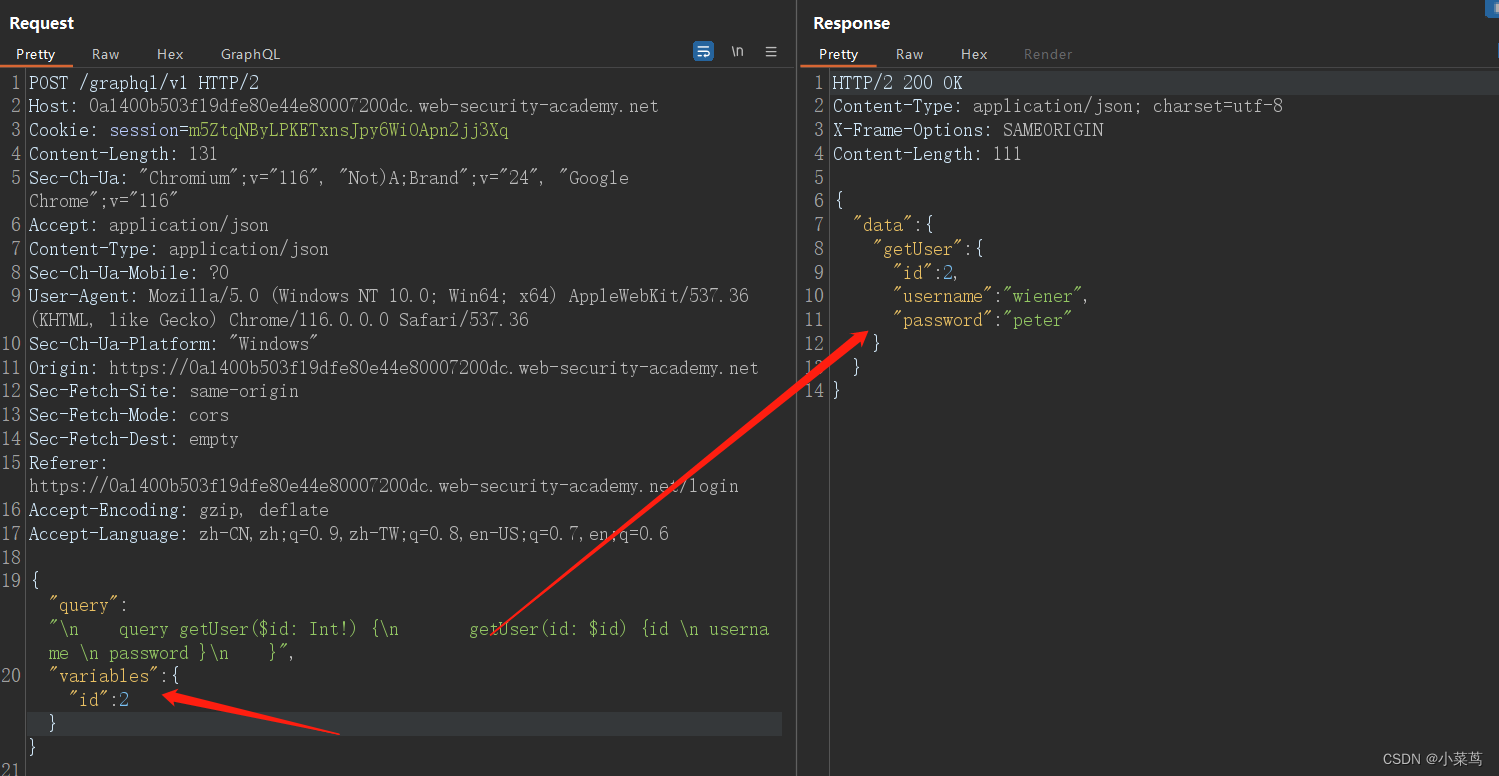
Task: Click the HTTP/2 200 OK status line
Action: [897, 82]
